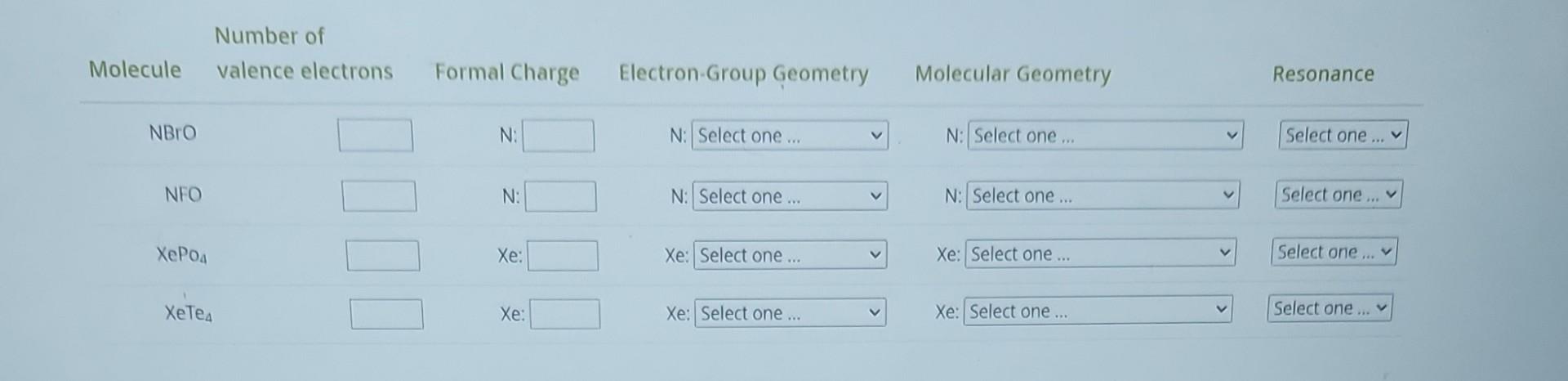Open NFO molecular geometry dropdown
The height and width of the screenshot is (381, 1568).
tap(1102, 195)
